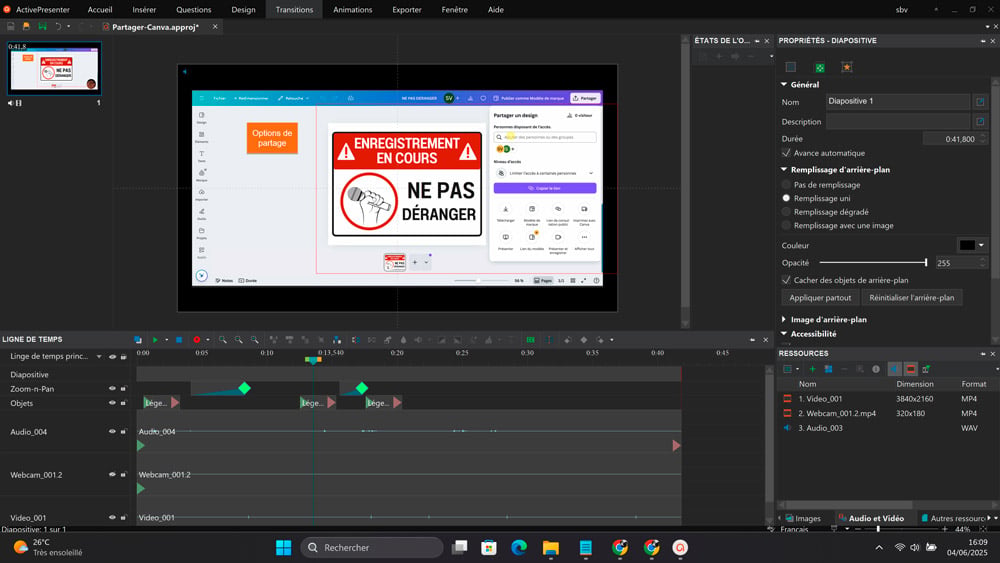This screenshot has height=563, width=1000.
Task: Click the green plus icon in Ressources toolbar
Action: pos(812,369)
